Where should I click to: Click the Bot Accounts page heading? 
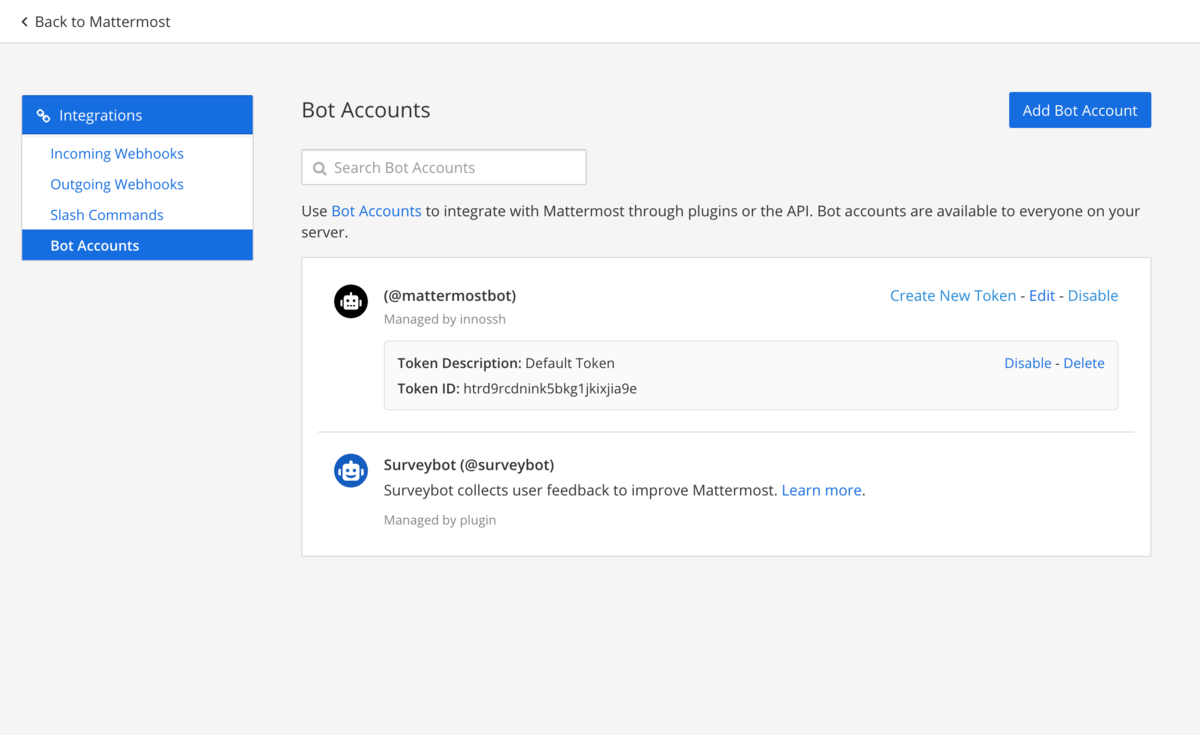click(366, 110)
